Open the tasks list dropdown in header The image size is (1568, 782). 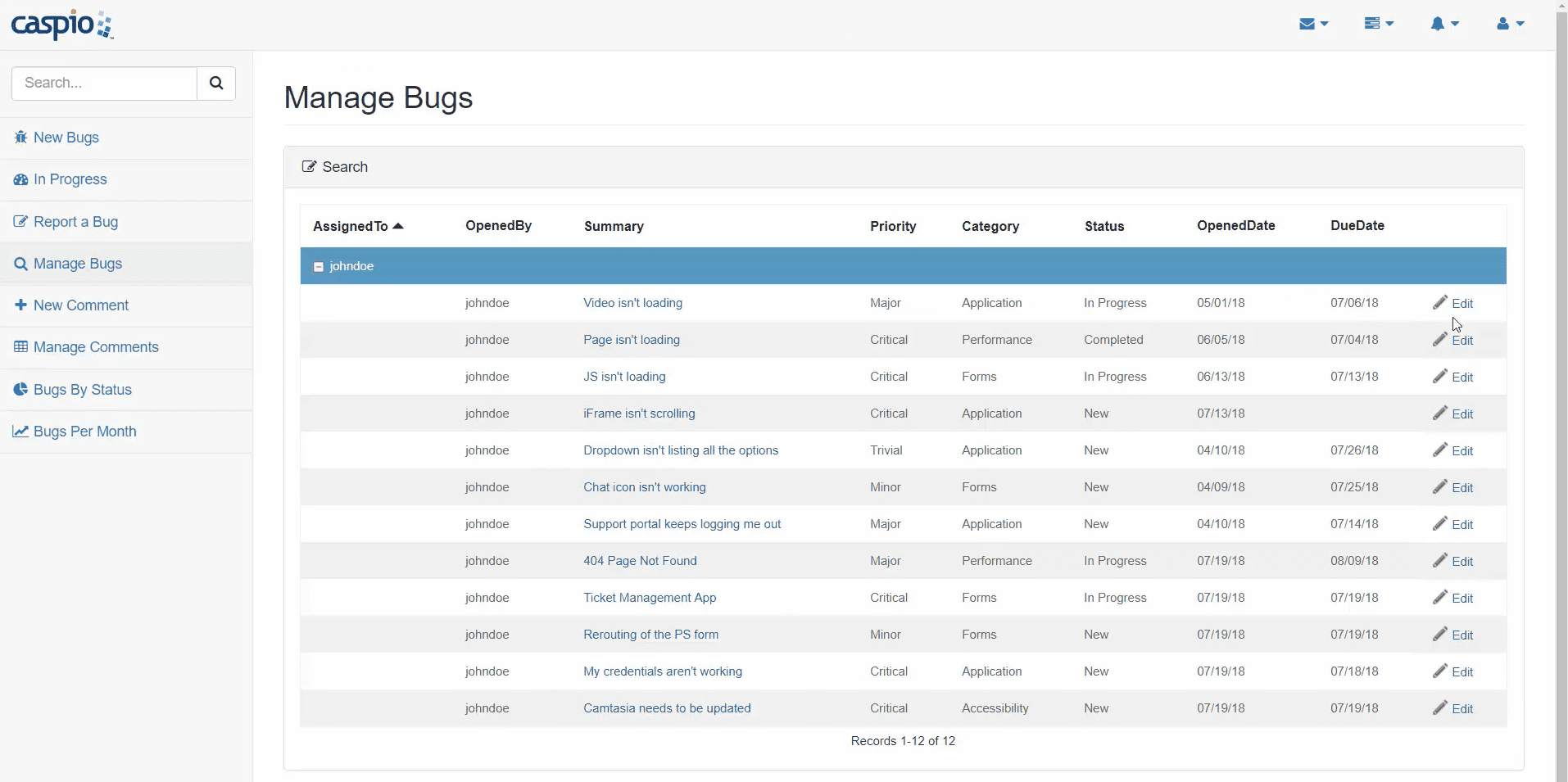tap(1379, 24)
